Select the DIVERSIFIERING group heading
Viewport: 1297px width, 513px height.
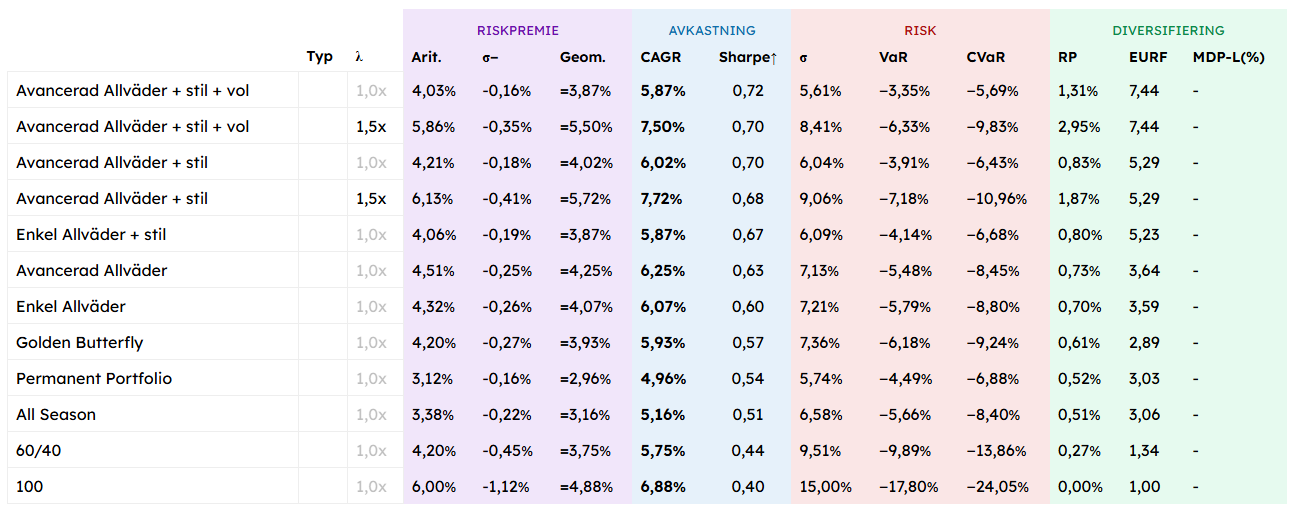(x=1168, y=30)
